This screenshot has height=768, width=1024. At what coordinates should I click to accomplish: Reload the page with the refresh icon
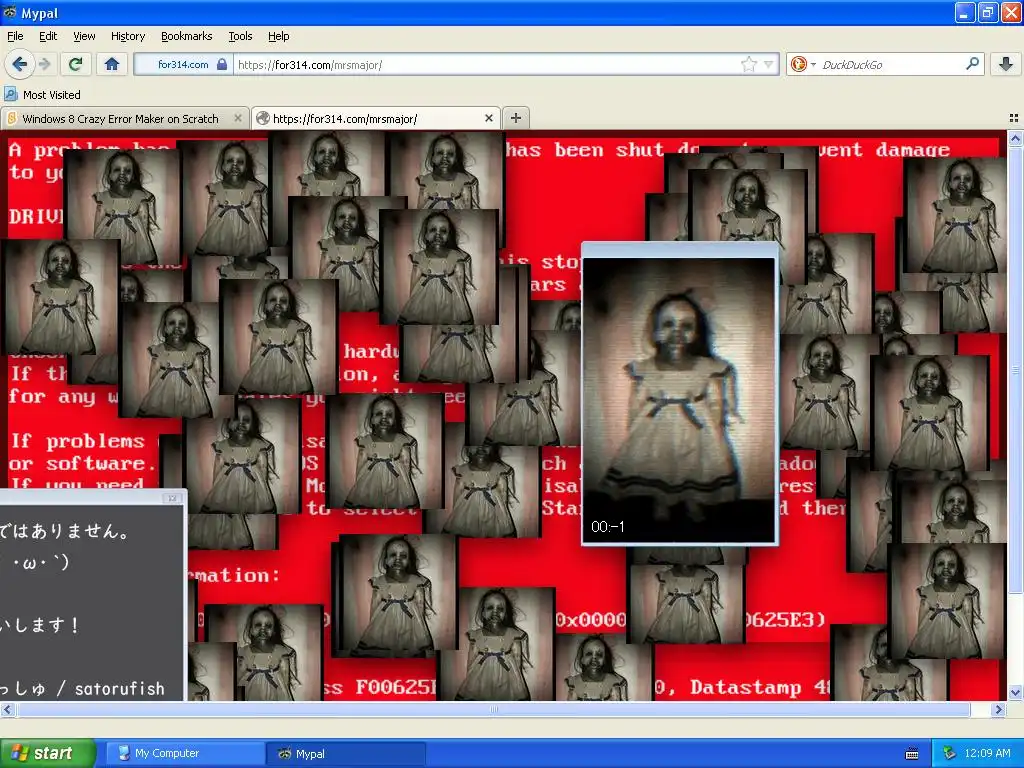(x=75, y=64)
